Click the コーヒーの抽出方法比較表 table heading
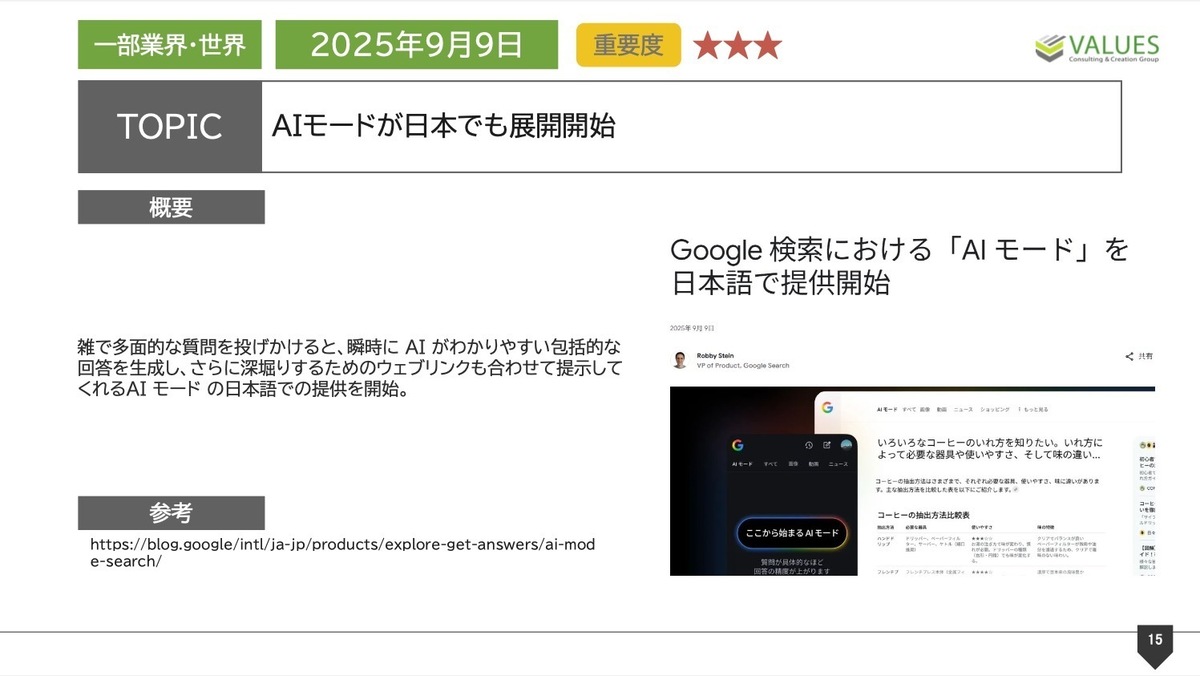1200x676 pixels. pos(923,515)
